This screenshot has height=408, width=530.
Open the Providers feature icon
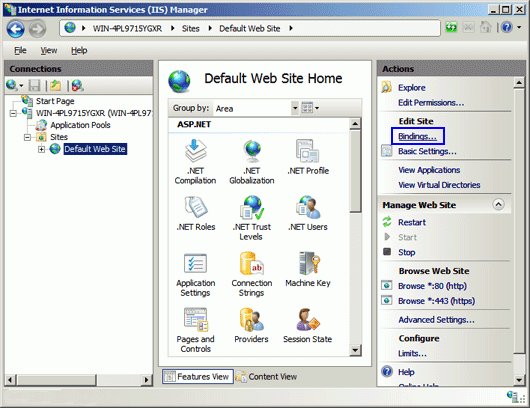click(x=251, y=325)
